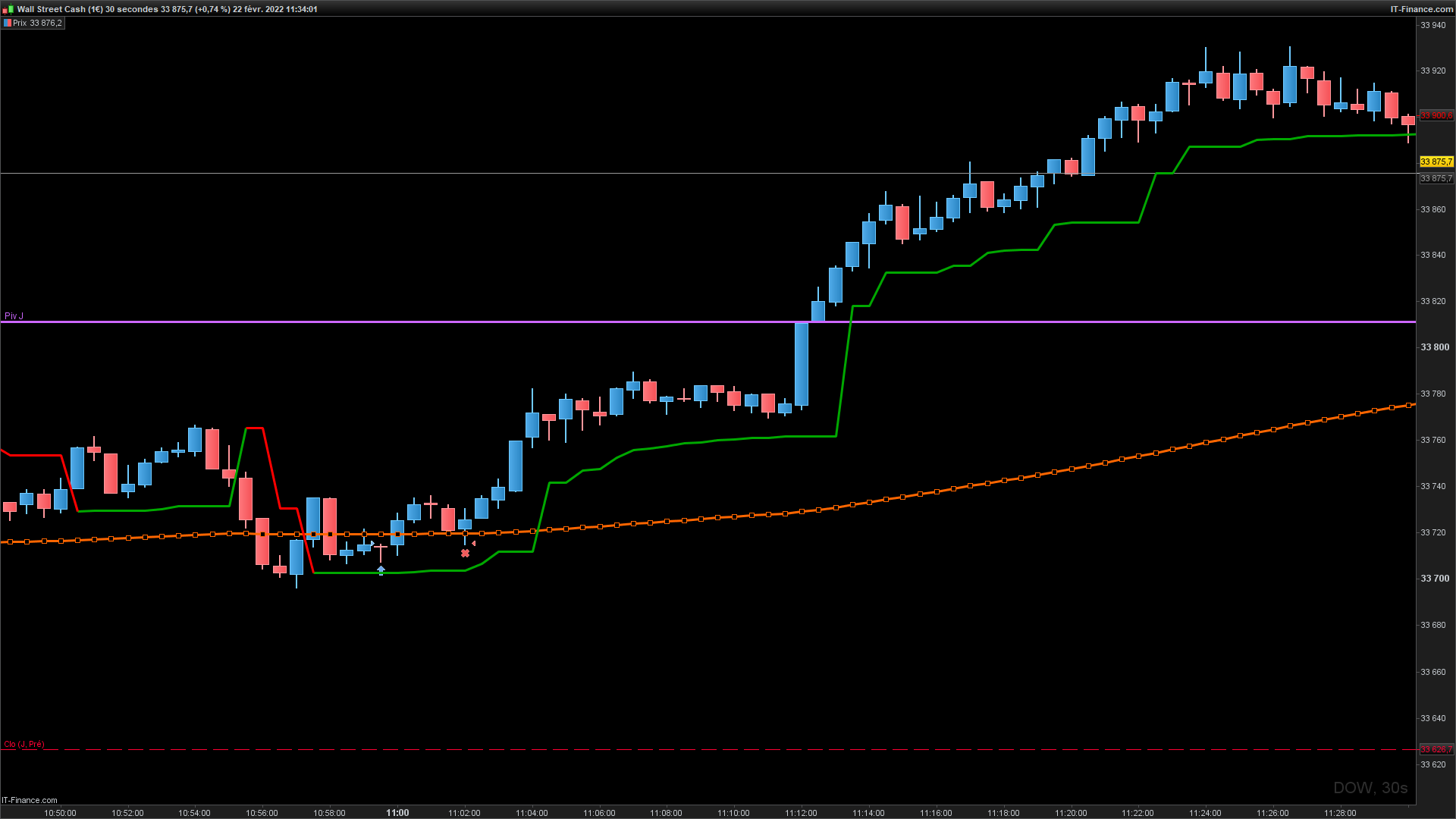The height and width of the screenshot is (819, 1456).
Task: Select the Clo (J, Pré) dashed line label
Action: tap(24, 745)
